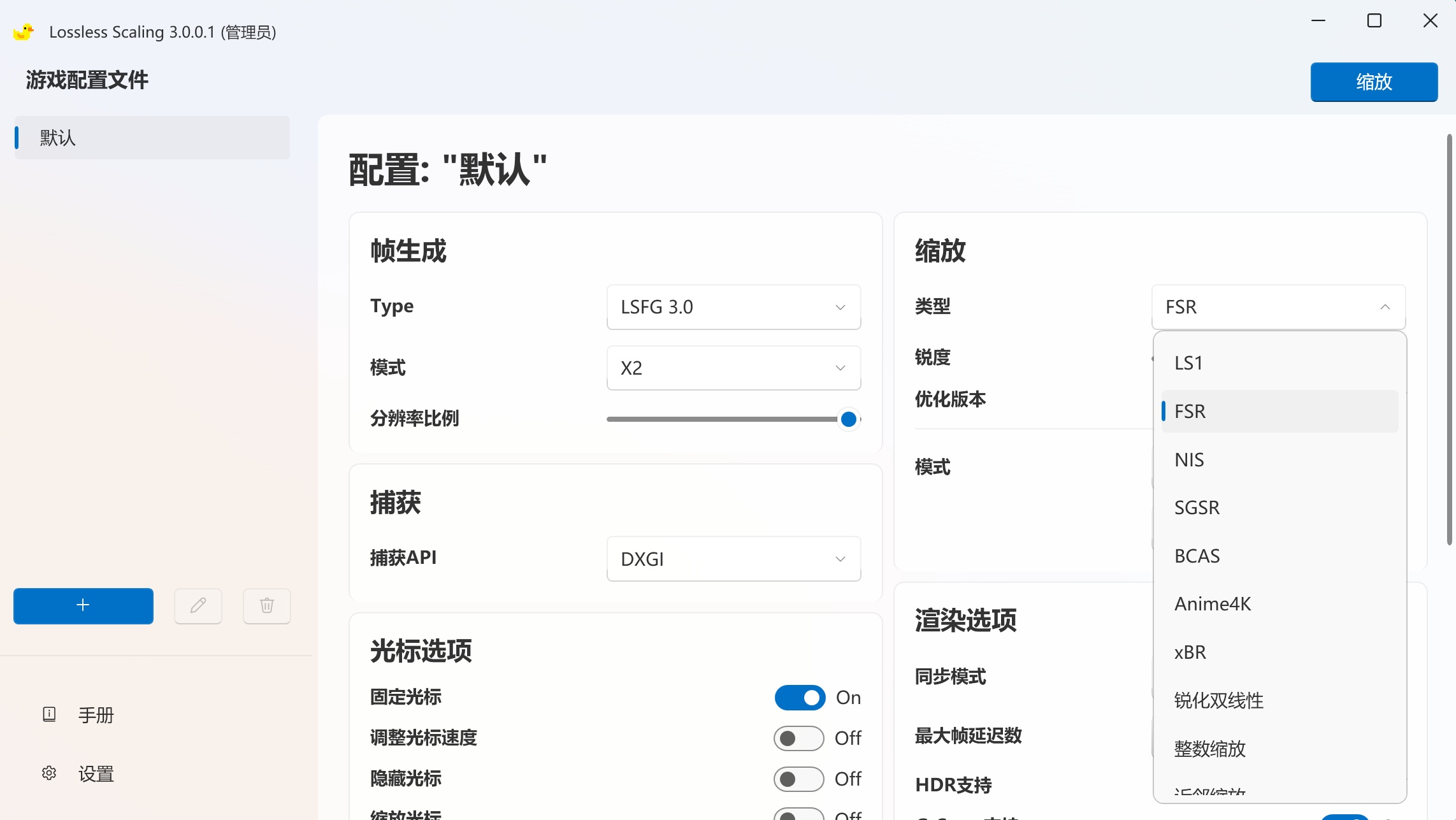This screenshot has height=820, width=1456.
Task: Open the frame generation Type dropdown LSFG 3.0
Action: (733, 307)
